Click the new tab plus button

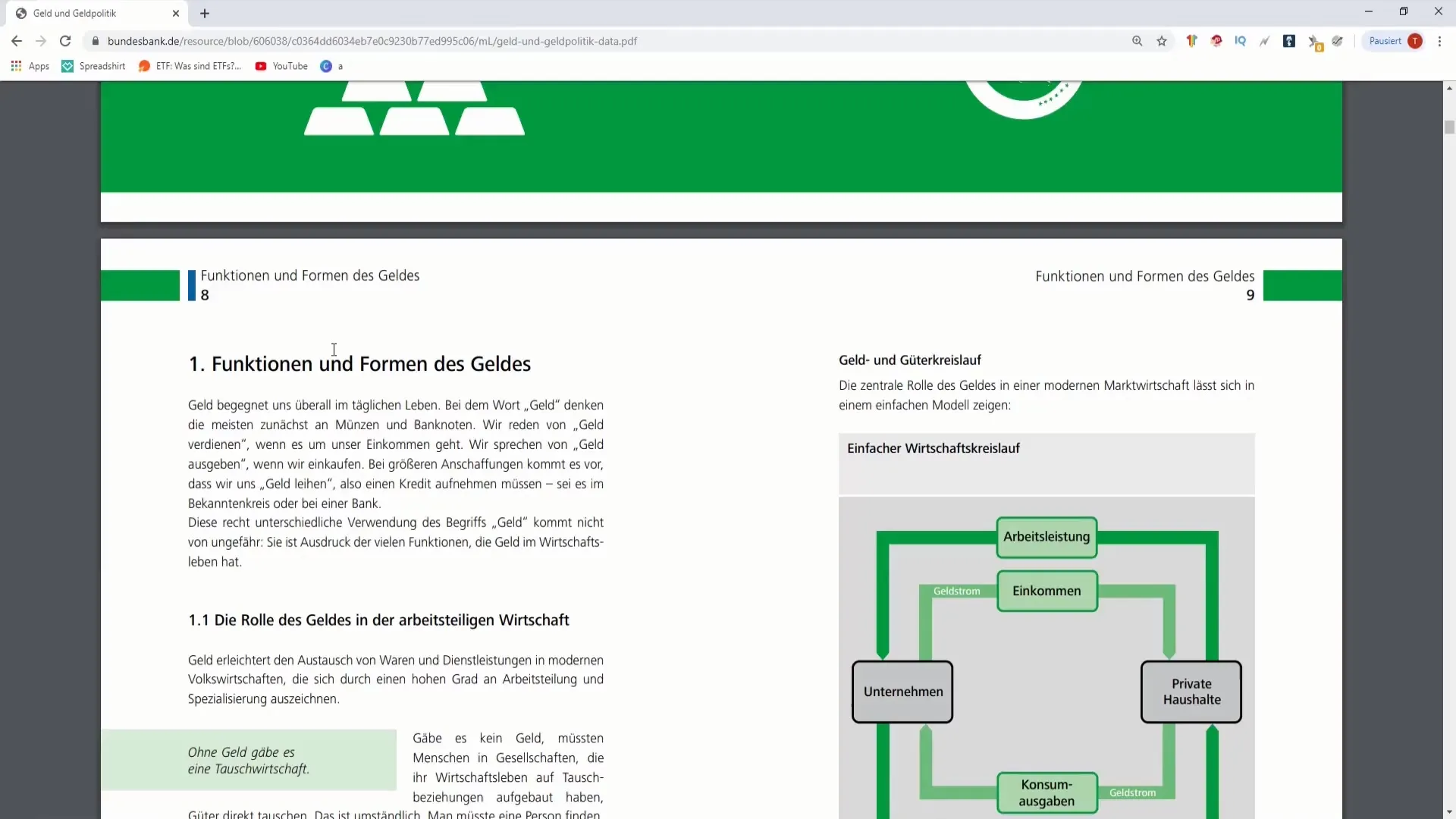pos(204,13)
